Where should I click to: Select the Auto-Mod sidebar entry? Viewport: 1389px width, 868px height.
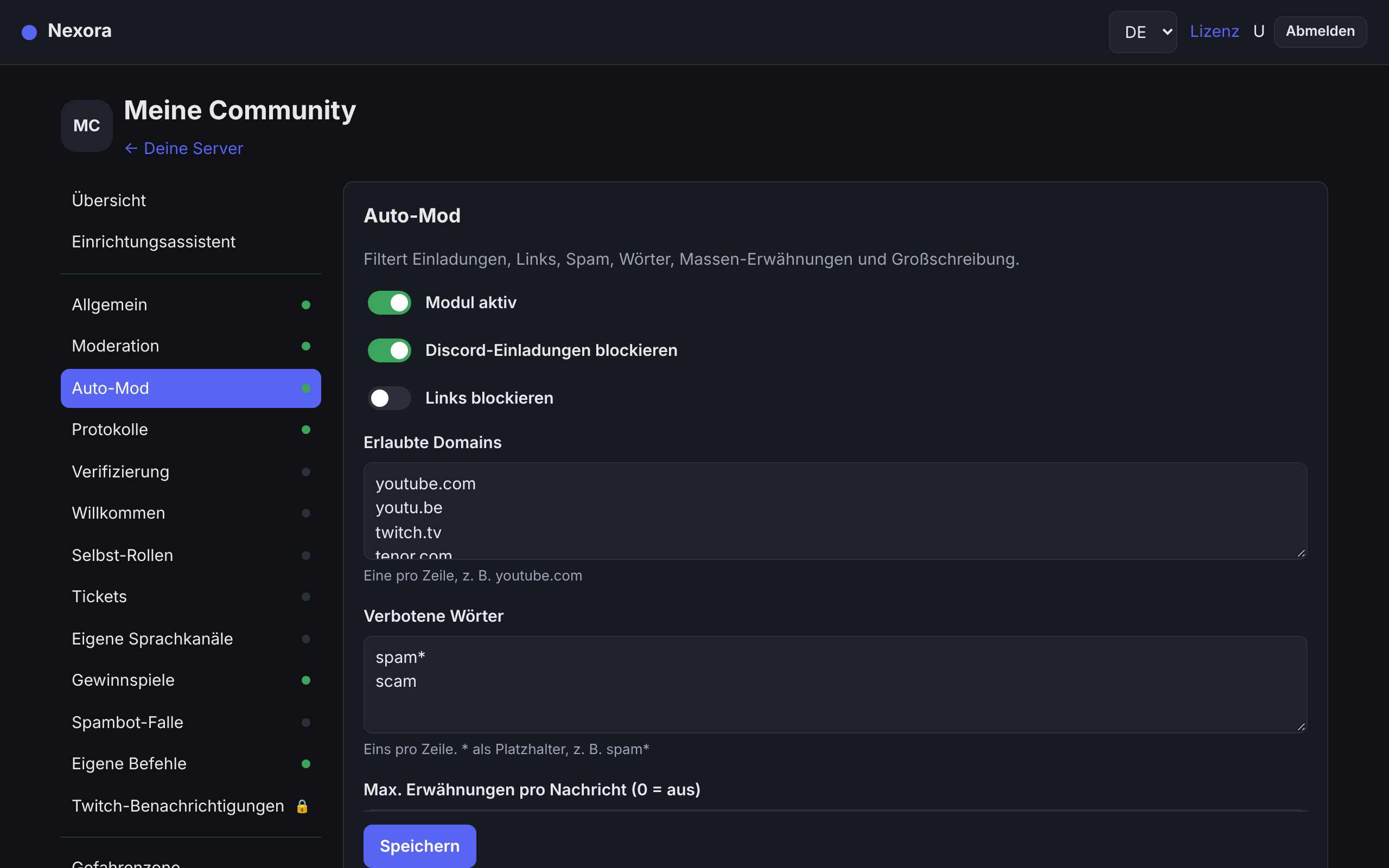pyautogui.click(x=190, y=388)
